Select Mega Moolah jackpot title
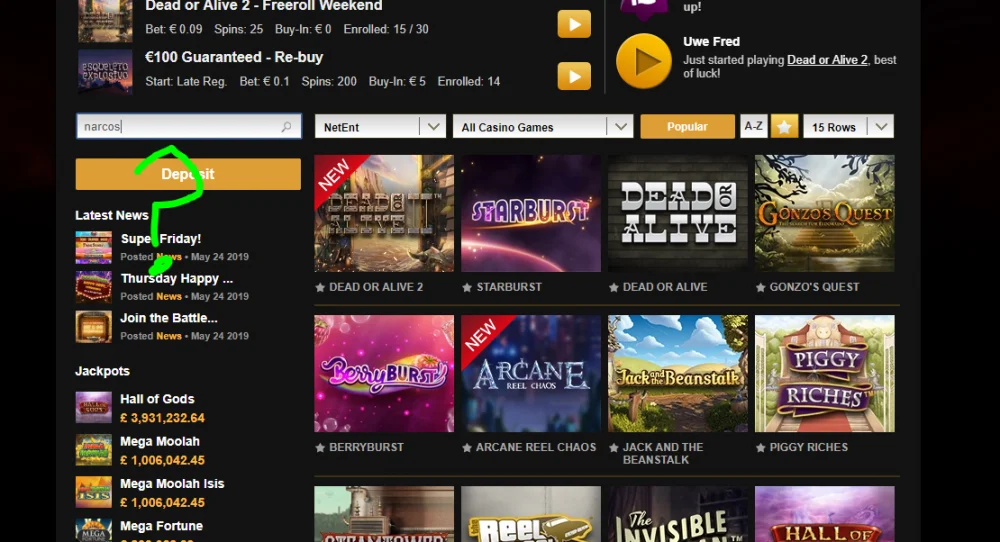 click(x=160, y=441)
